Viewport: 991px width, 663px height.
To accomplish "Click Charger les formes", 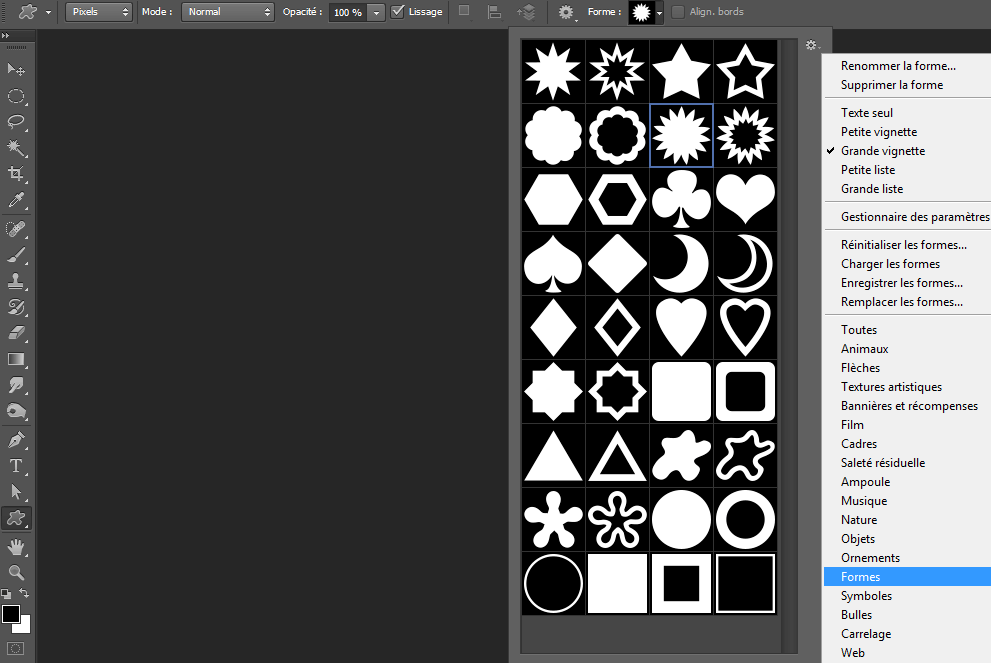I will (891, 264).
